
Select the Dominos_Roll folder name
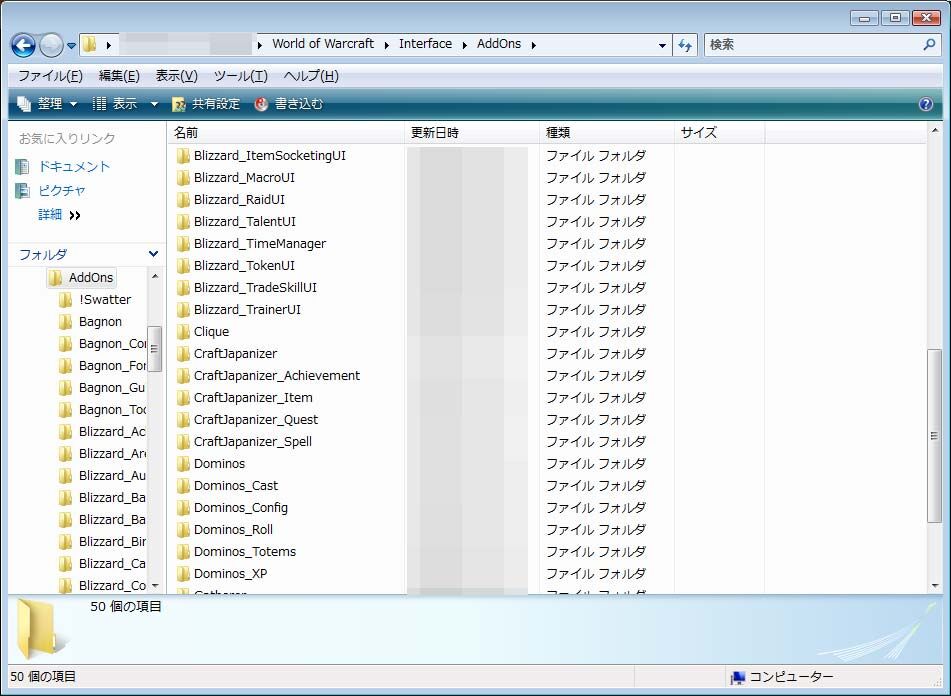[234, 529]
